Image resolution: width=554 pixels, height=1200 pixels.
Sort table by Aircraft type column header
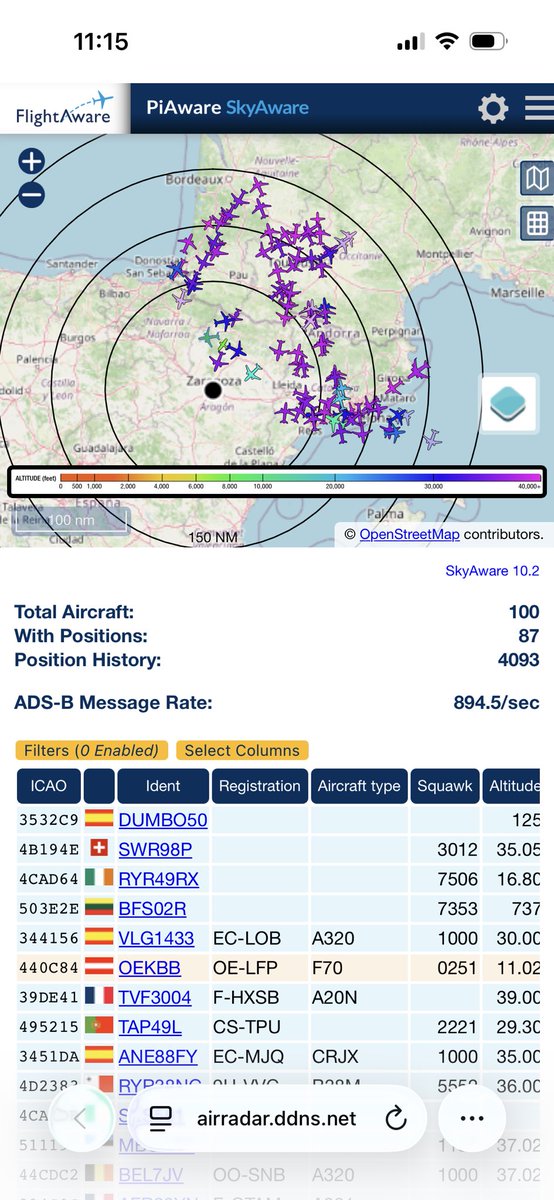359,786
